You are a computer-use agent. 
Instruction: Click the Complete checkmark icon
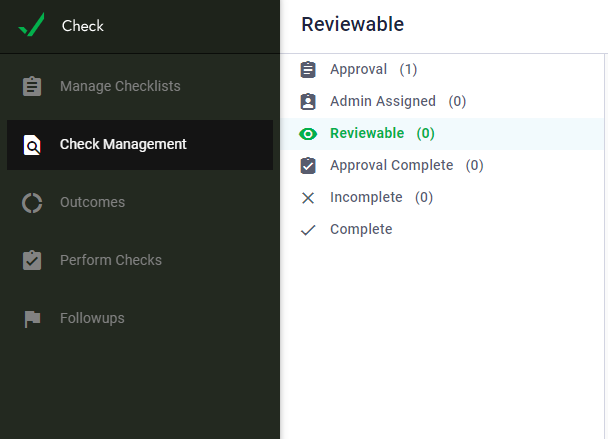308,230
